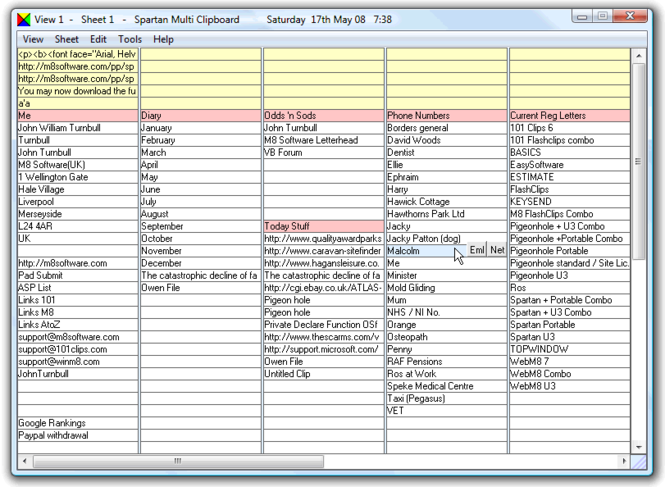Screen dimensions: 665x487
Task: Click the 'support@101clips.com' clip
Action: (x=78, y=349)
